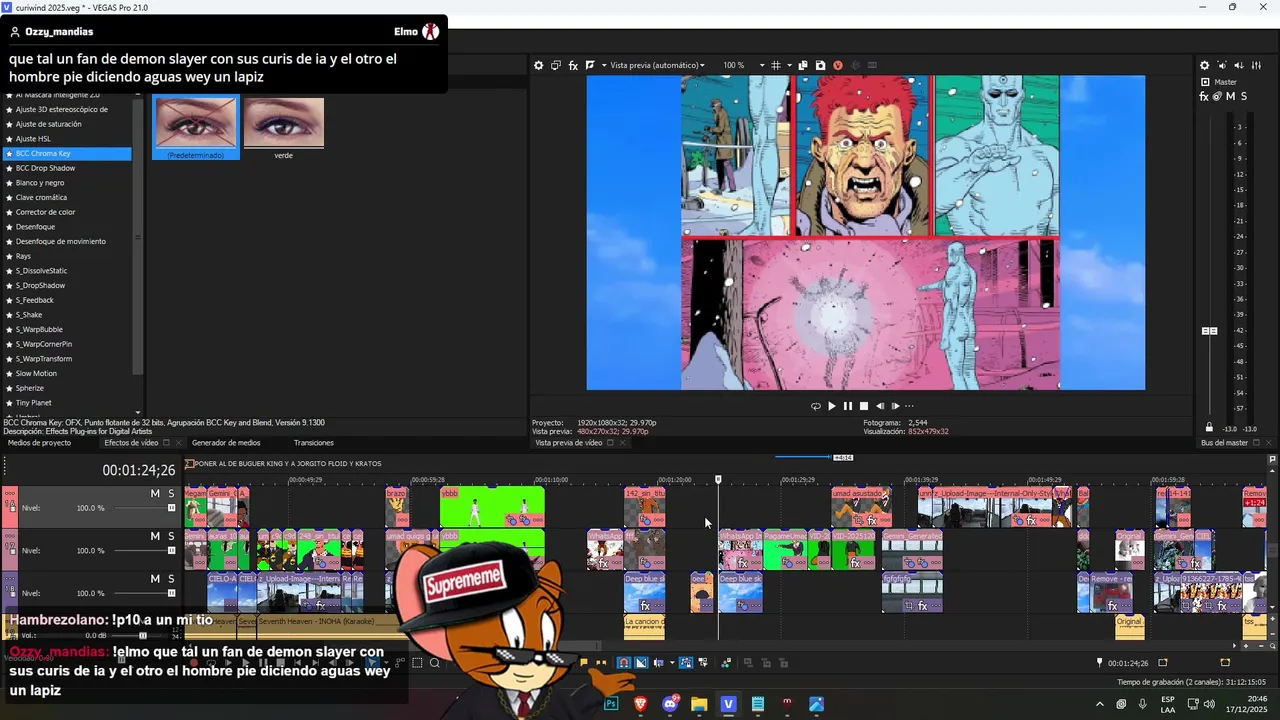
Task: Open Vista previa (automático) quality dropdown
Action: (x=657, y=65)
